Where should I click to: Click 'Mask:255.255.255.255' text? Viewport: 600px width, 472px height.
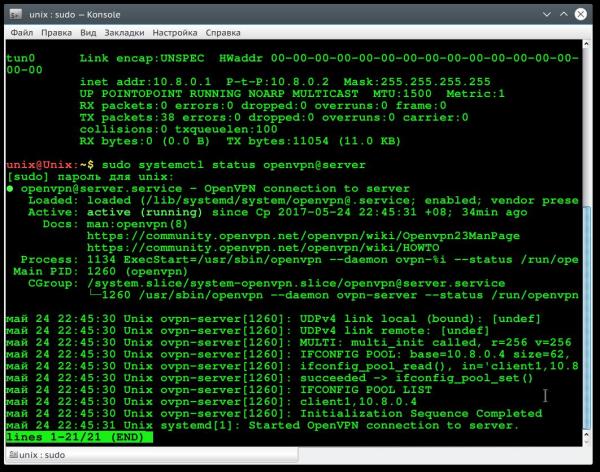417,82
